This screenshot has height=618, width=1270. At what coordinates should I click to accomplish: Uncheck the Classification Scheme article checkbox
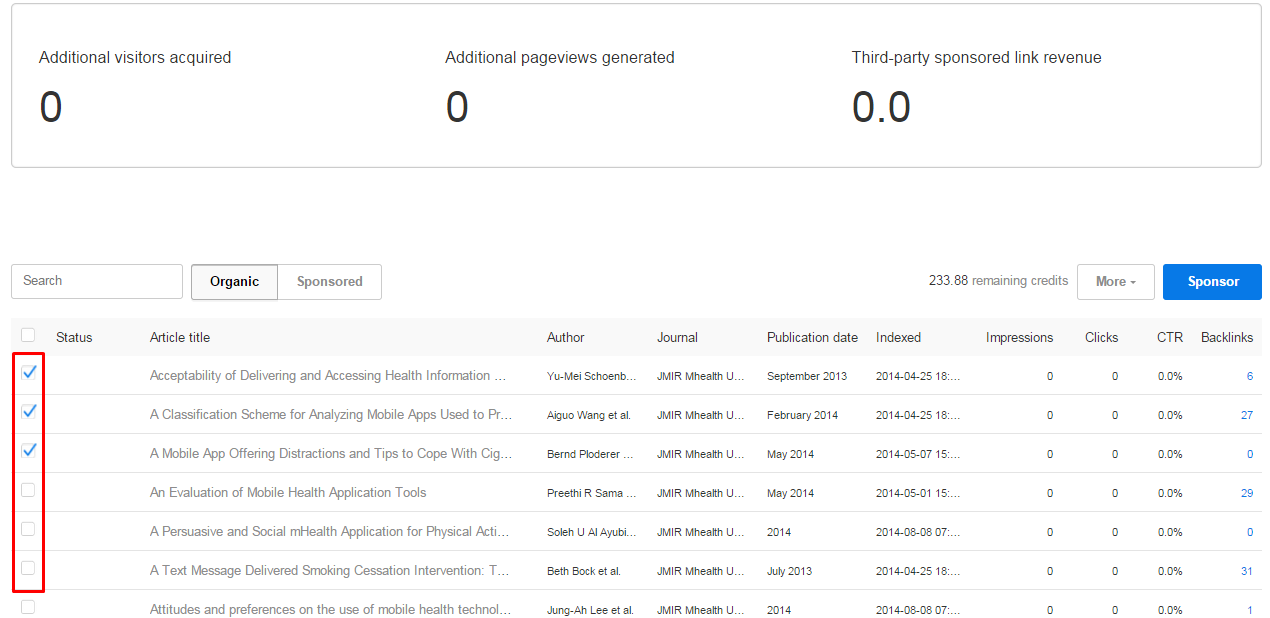[29, 411]
